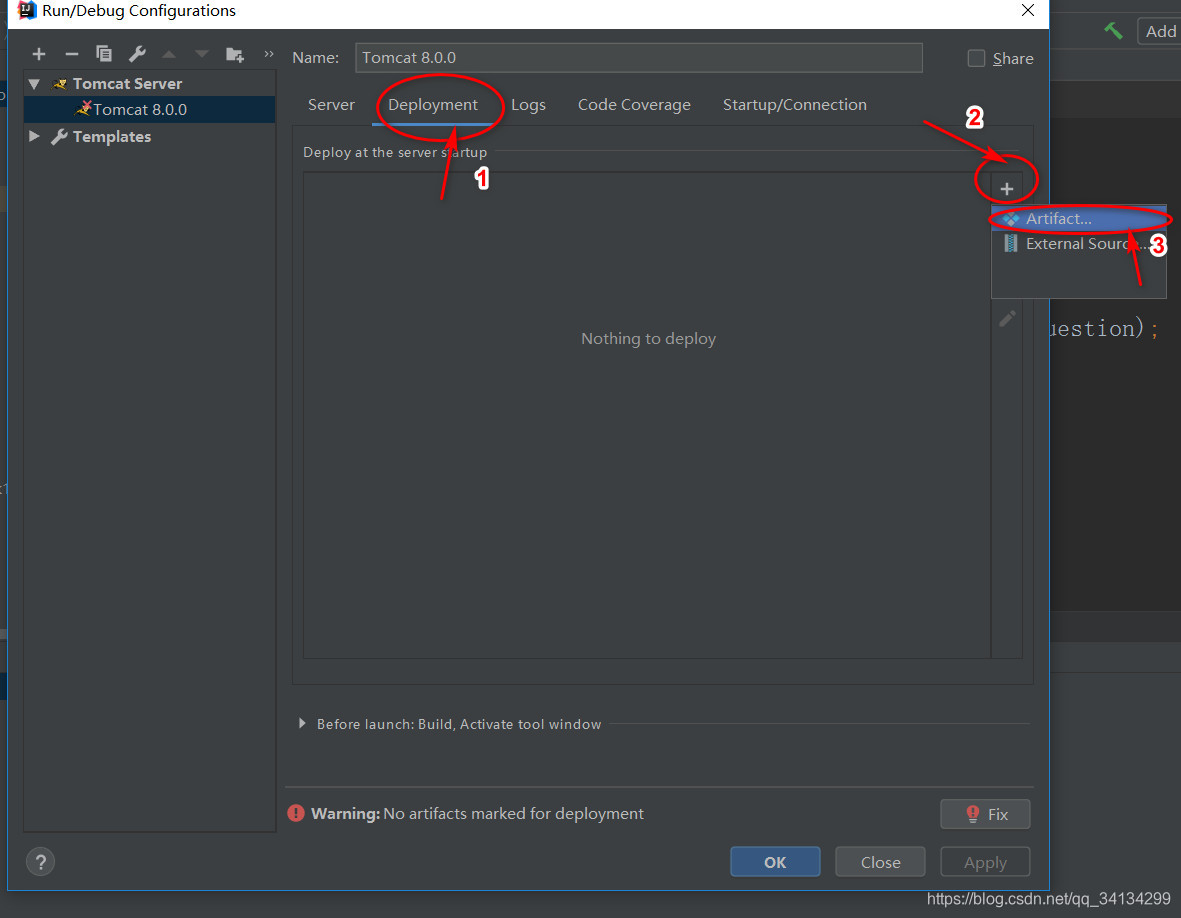
Task: Open the Startup/Connection tab
Action: pyautogui.click(x=795, y=105)
